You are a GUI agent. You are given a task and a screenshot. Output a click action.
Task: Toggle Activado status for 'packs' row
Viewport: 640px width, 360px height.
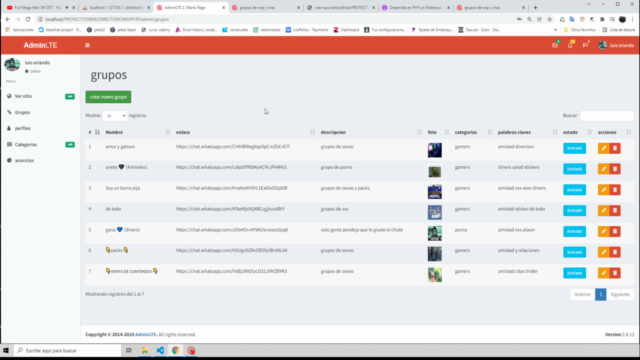[574, 252]
